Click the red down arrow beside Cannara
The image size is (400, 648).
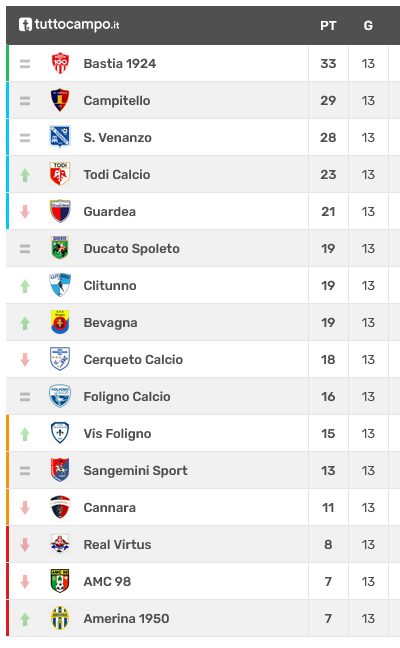[x=25, y=507]
